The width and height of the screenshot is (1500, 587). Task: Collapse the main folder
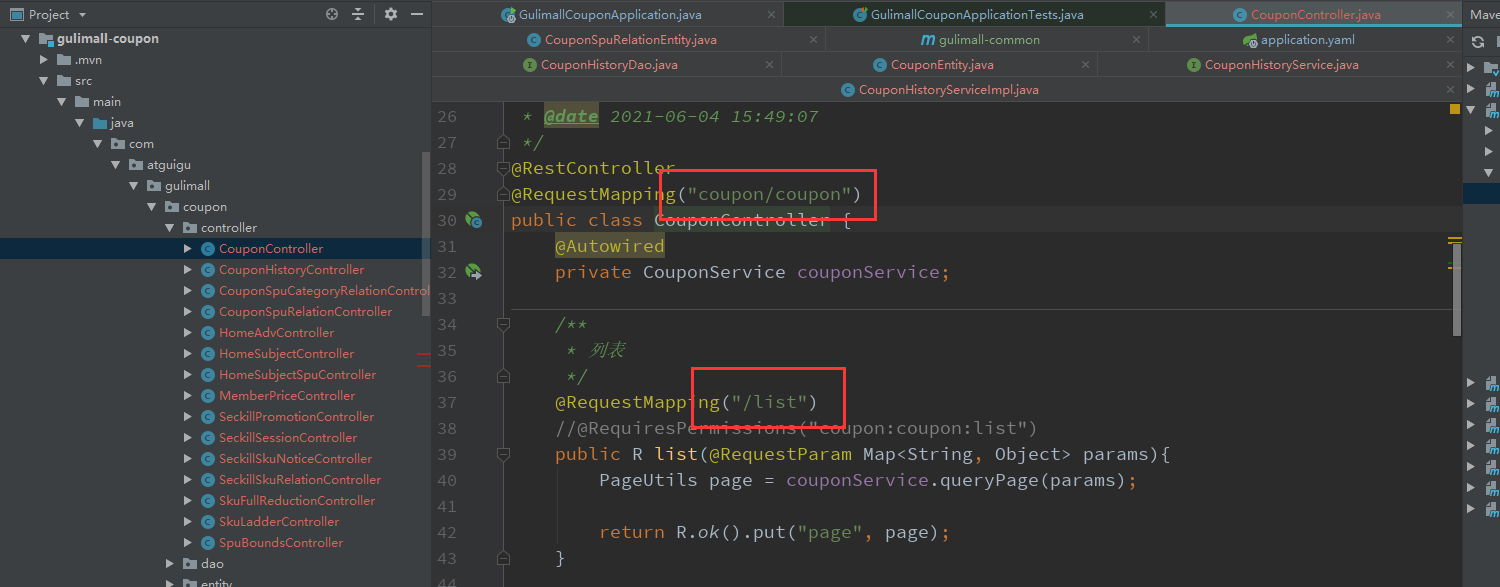pyautogui.click(x=62, y=102)
